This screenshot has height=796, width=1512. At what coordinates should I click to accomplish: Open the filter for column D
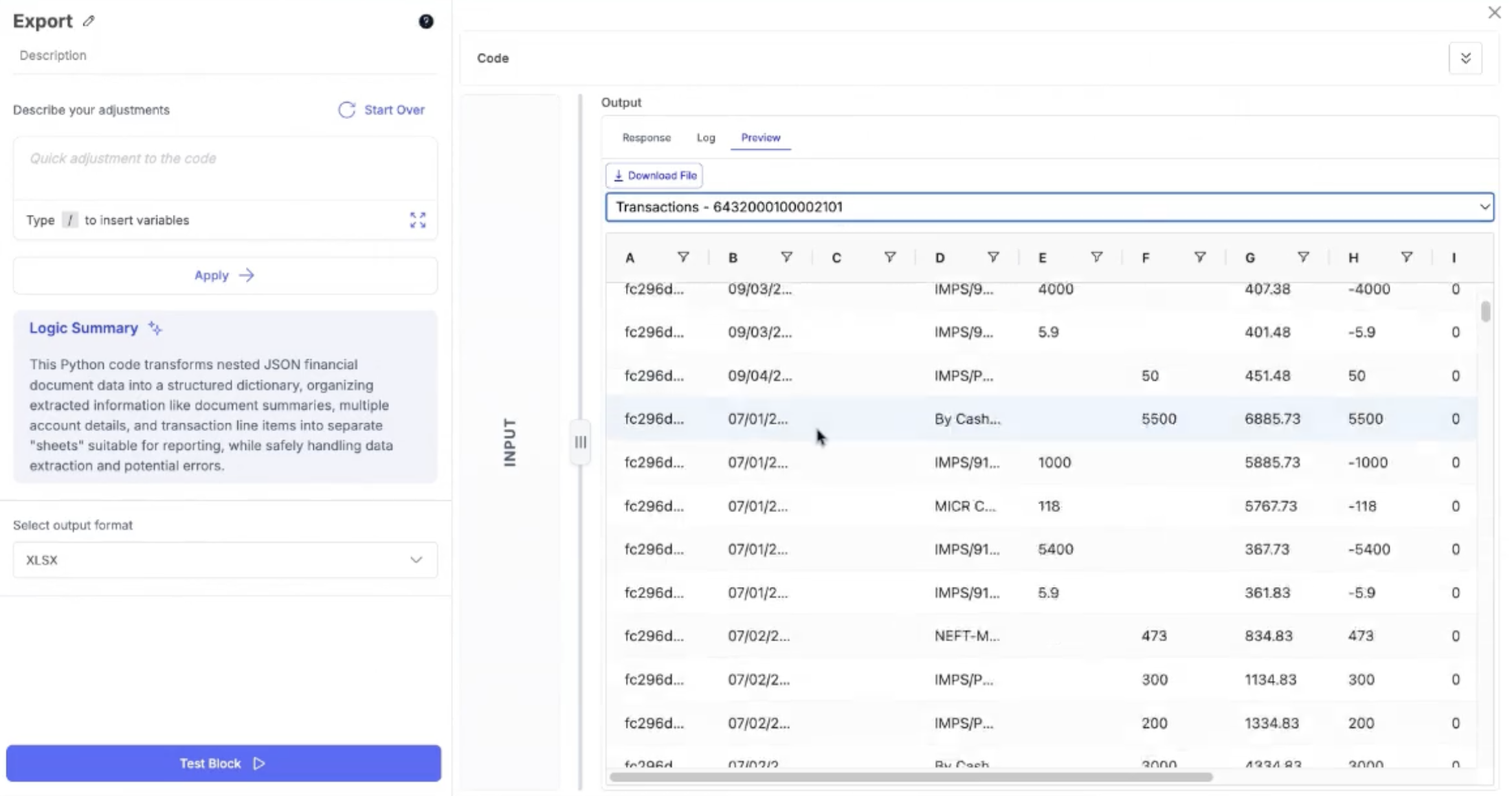(x=993, y=258)
